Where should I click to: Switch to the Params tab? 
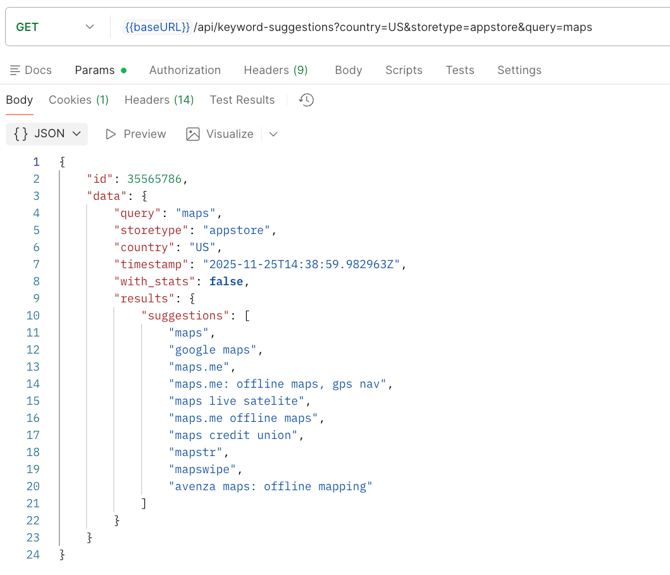coord(95,70)
